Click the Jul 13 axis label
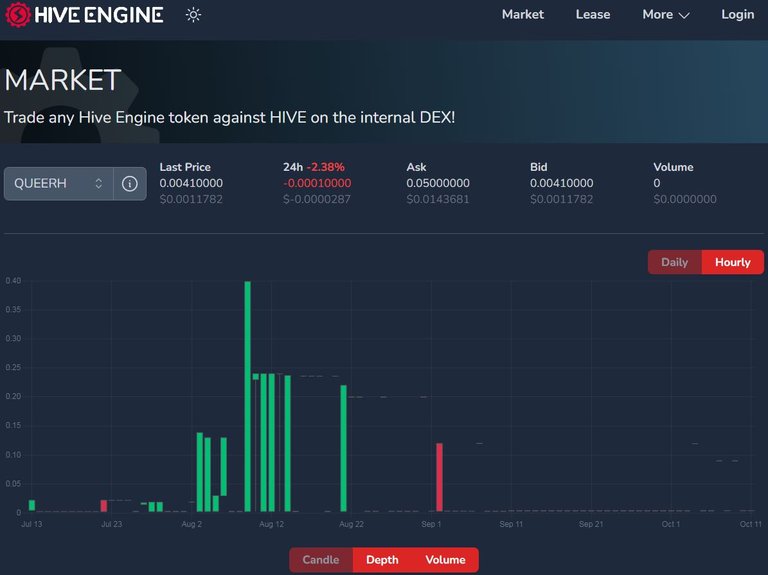 pos(32,524)
